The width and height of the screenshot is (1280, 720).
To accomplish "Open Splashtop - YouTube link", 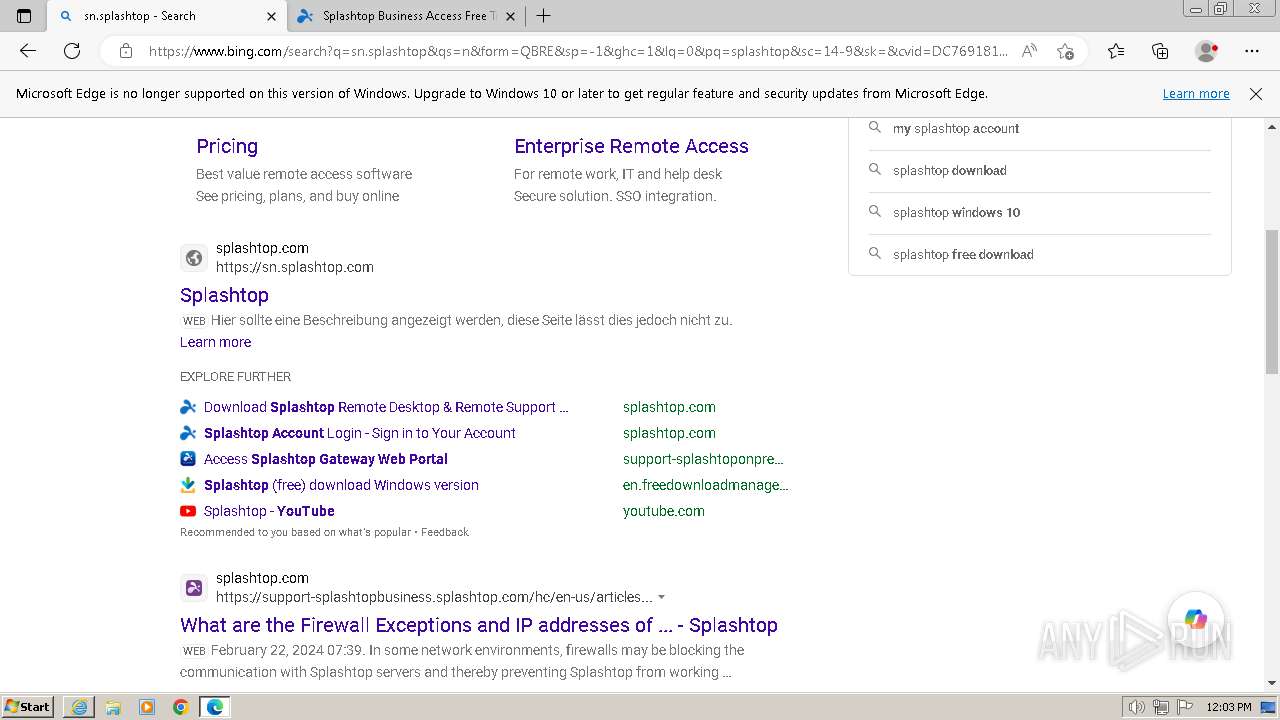I will tap(269, 511).
